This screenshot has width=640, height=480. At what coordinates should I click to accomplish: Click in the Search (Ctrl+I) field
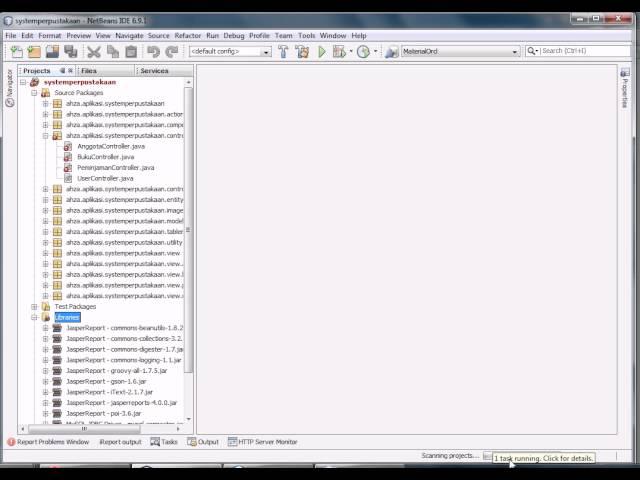click(x=584, y=51)
